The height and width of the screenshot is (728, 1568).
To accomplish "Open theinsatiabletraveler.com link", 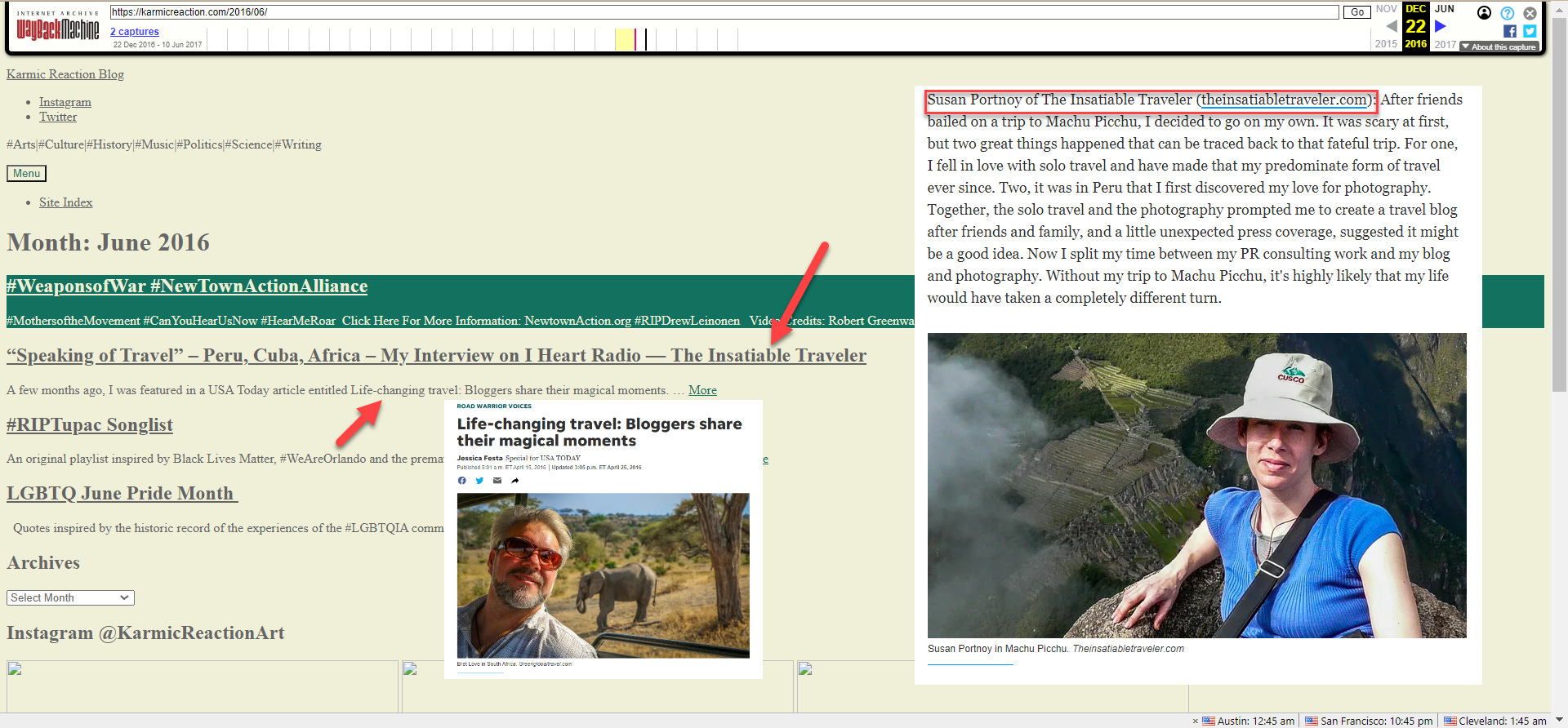I will click(x=1284, y=100).
